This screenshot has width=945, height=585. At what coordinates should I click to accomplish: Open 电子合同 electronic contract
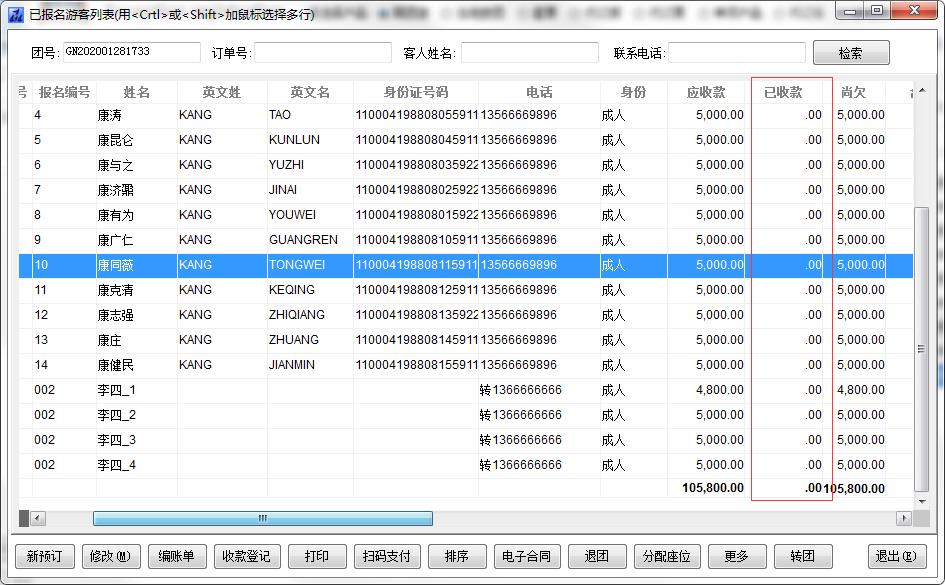526,556
